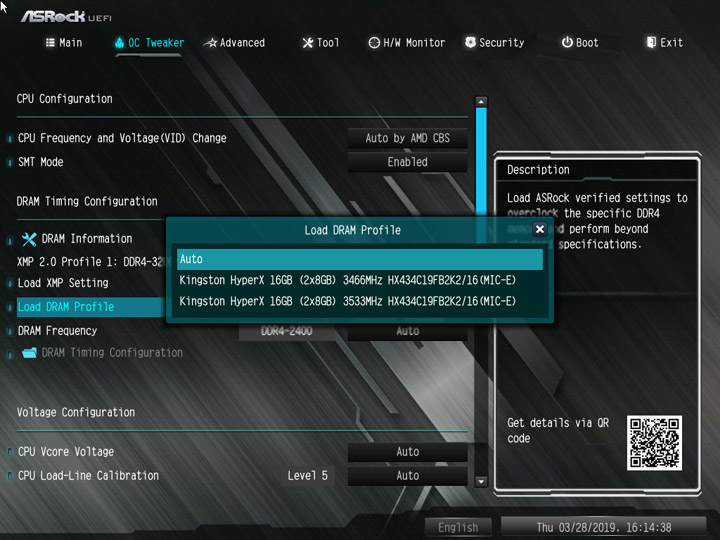This screenshot has height=540, width=720.
Task: Open DRAM Information entry
Action: point(87,239)
